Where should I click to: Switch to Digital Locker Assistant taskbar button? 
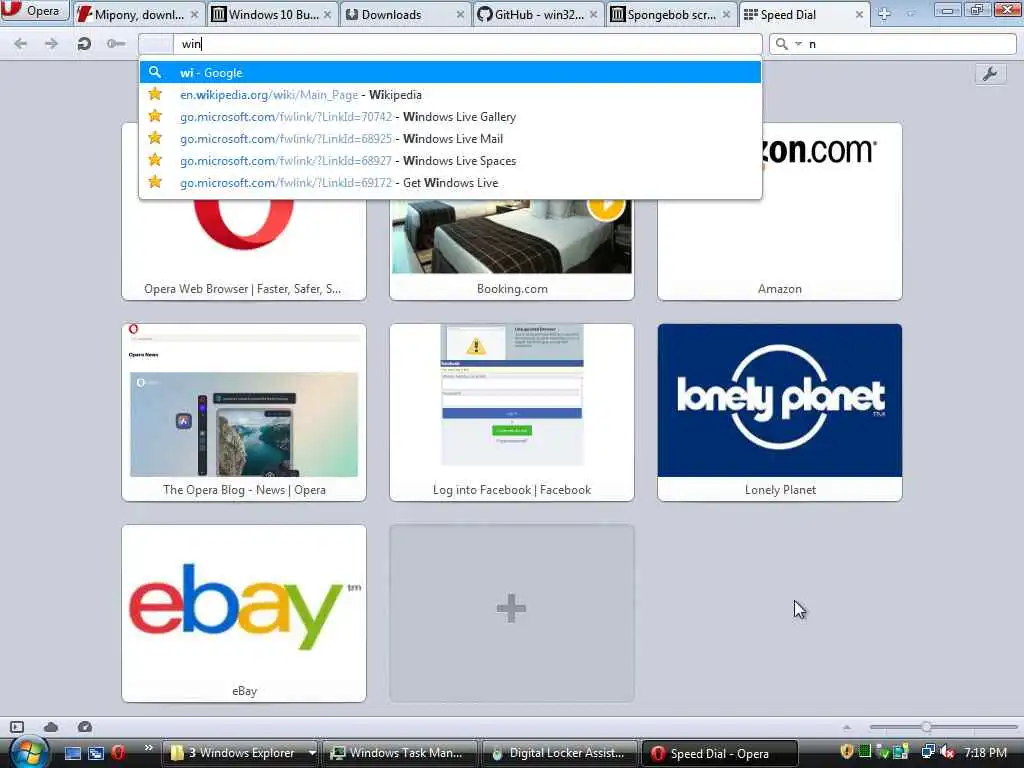(559, 753)
